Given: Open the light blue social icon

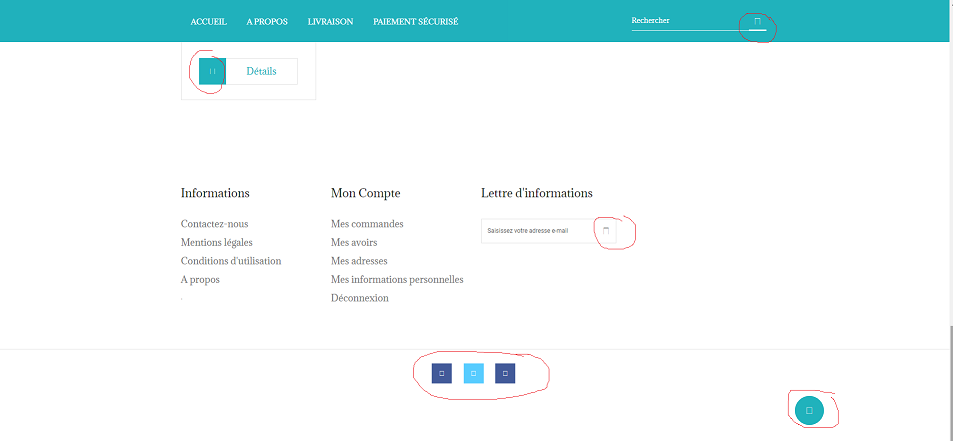Looking at the screenshot, I should [473, 373].
